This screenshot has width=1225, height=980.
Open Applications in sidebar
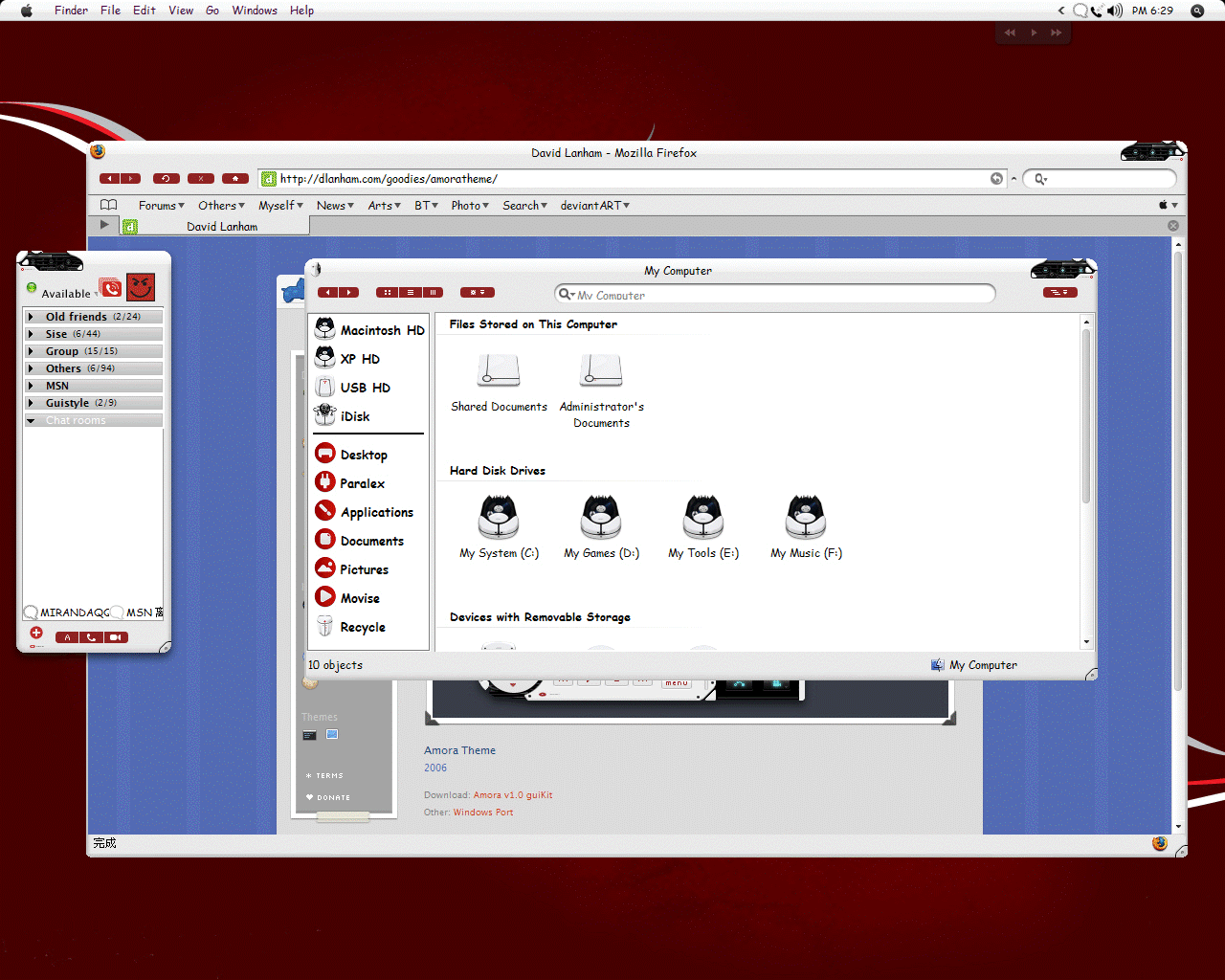(365, 512)
